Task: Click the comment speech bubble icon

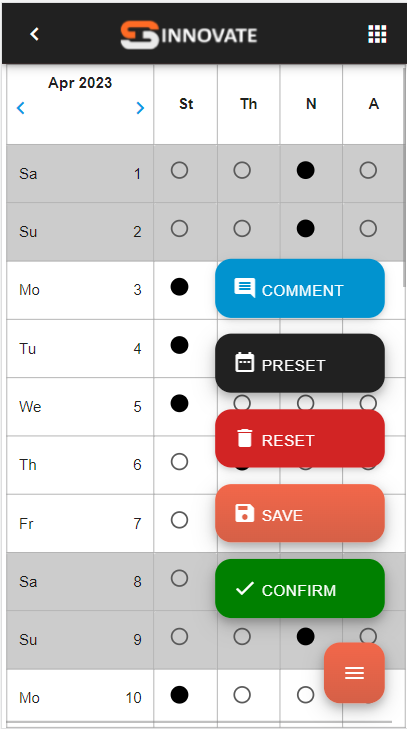Action: click(245, 288)
